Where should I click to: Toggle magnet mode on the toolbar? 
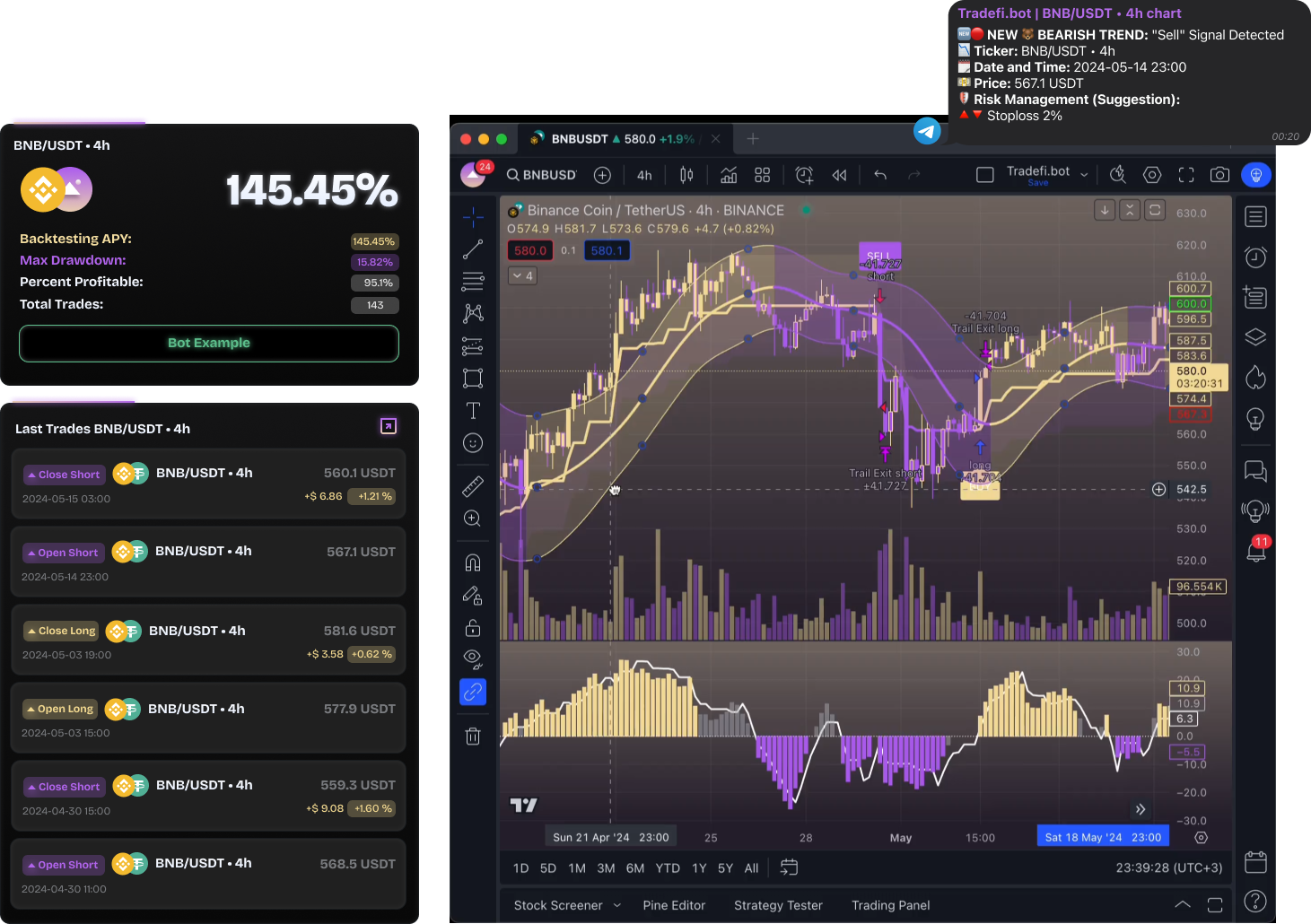pos(473,562)
